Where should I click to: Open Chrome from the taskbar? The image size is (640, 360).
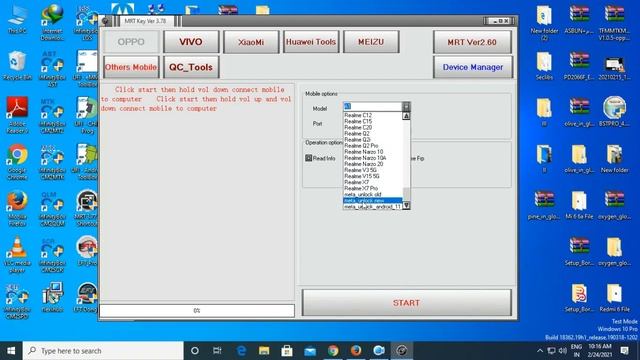(333, 351)
